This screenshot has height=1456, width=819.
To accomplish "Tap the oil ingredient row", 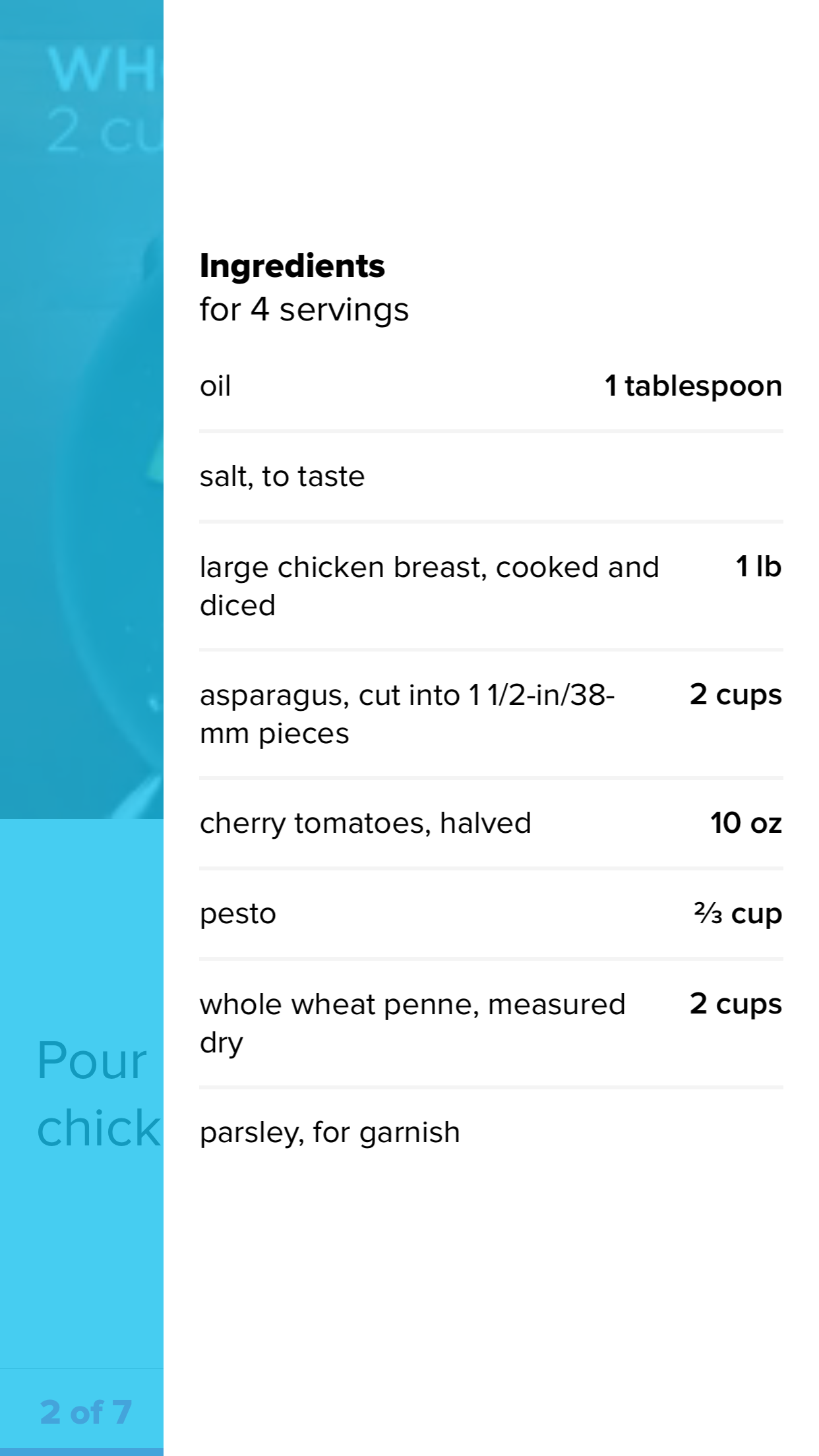I will tap(491, 386).
